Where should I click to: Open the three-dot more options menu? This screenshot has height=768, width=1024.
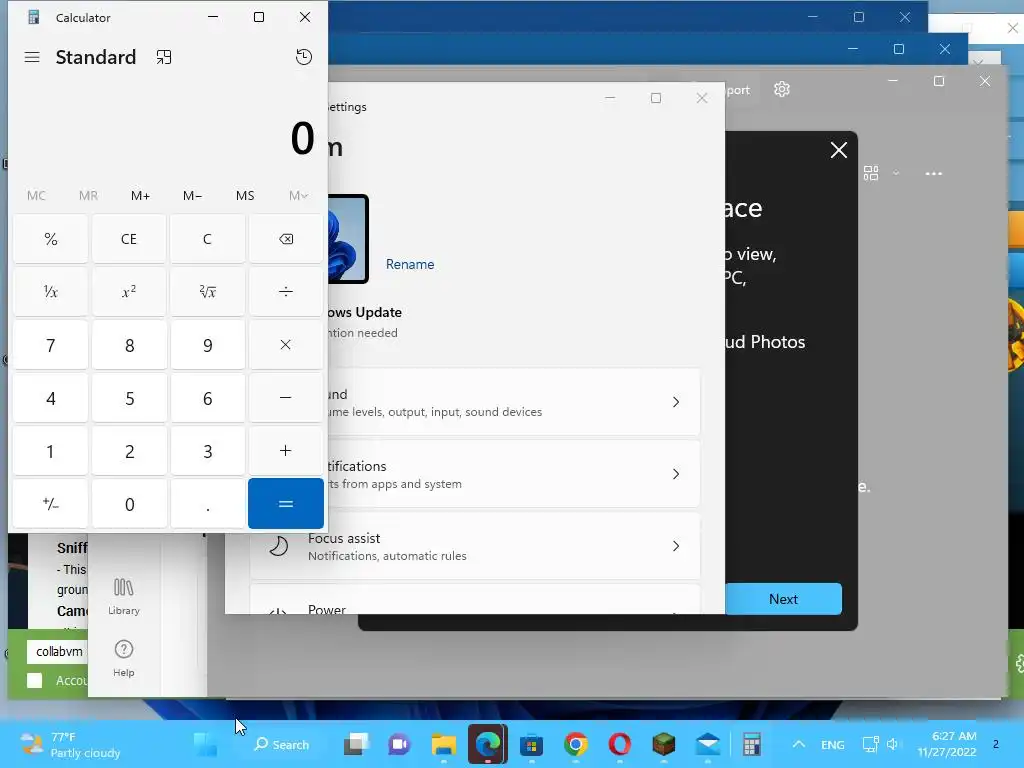coord(934,173)
